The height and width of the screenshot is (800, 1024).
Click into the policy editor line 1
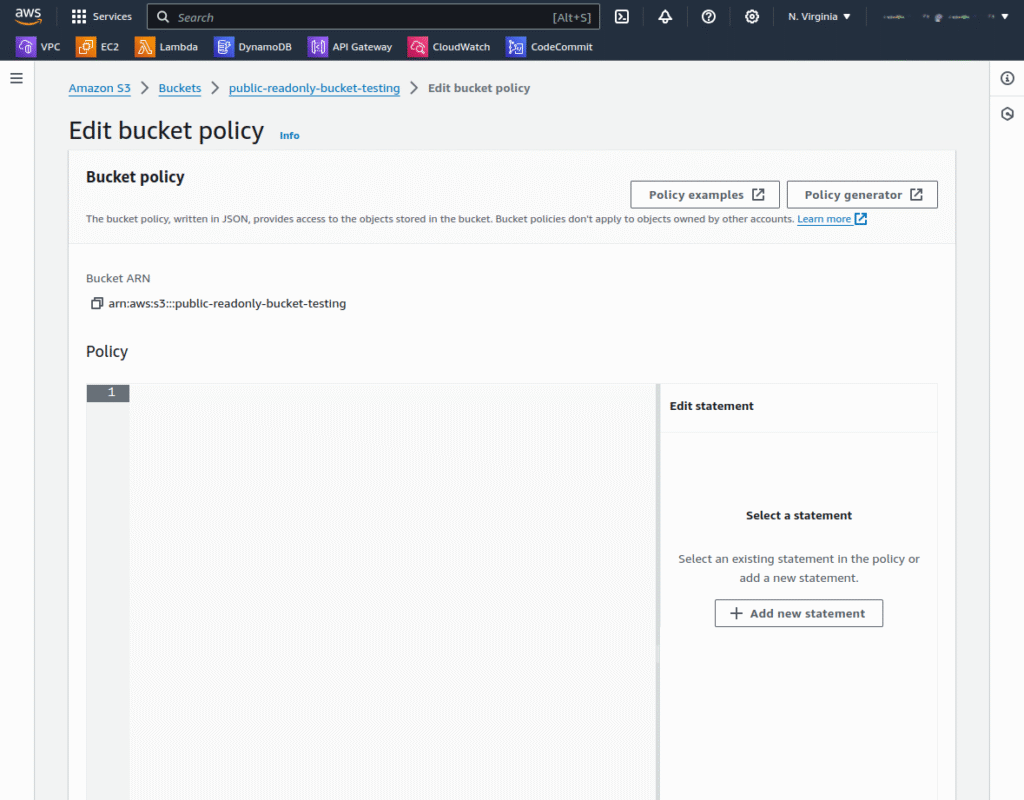(392, 392)
